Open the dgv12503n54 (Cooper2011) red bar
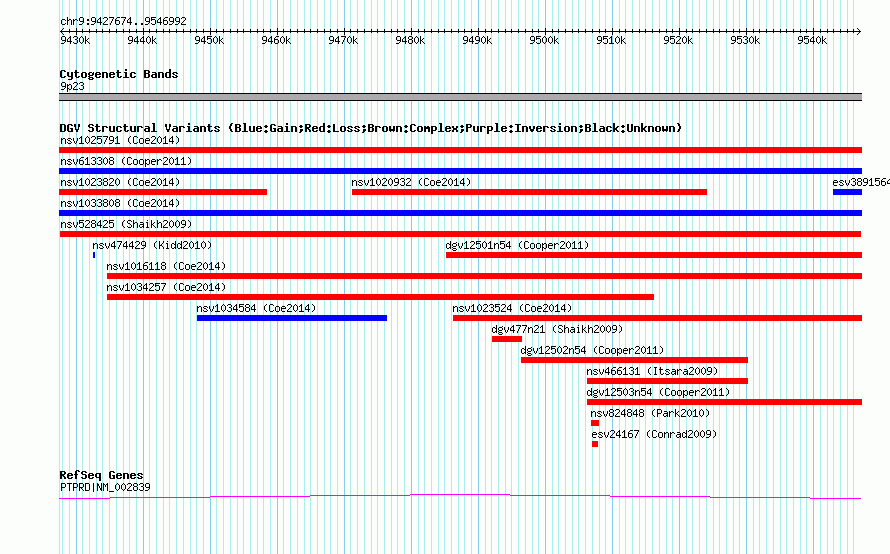 click(x=724, y=402)
